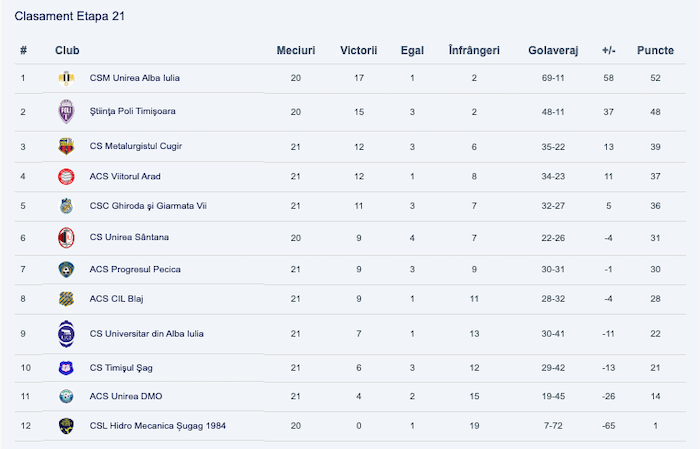Open CSL Hidro Mecanica Șugag 1984 team link
The width and height of the screenshot is (700, 449).
[158, 426]
